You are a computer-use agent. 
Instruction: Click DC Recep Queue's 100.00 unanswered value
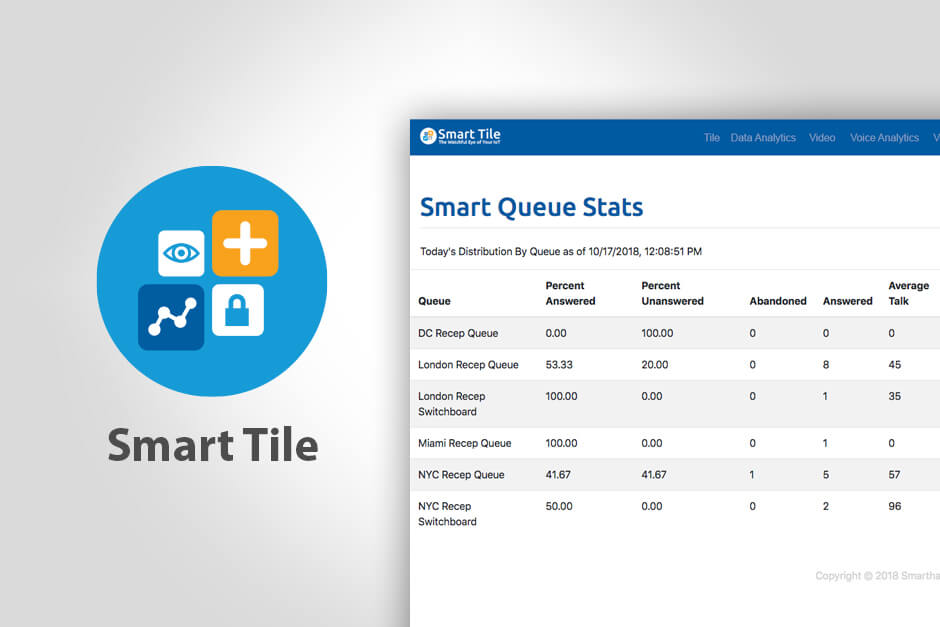pyautogui.click(x=657, y=333)
